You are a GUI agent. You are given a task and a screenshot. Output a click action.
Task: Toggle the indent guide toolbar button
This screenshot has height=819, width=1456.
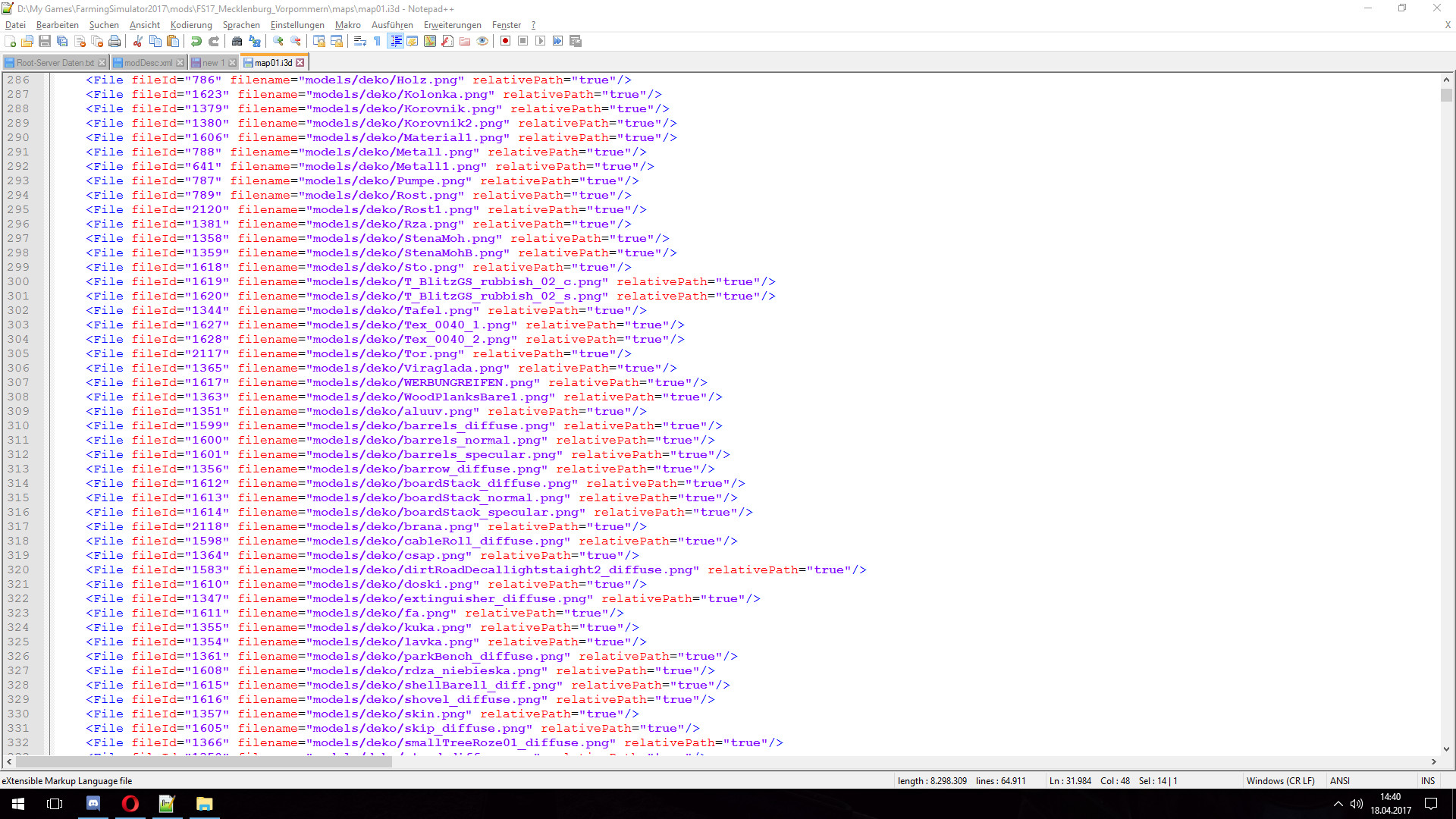pyautogui.click(x=395, y=41)
